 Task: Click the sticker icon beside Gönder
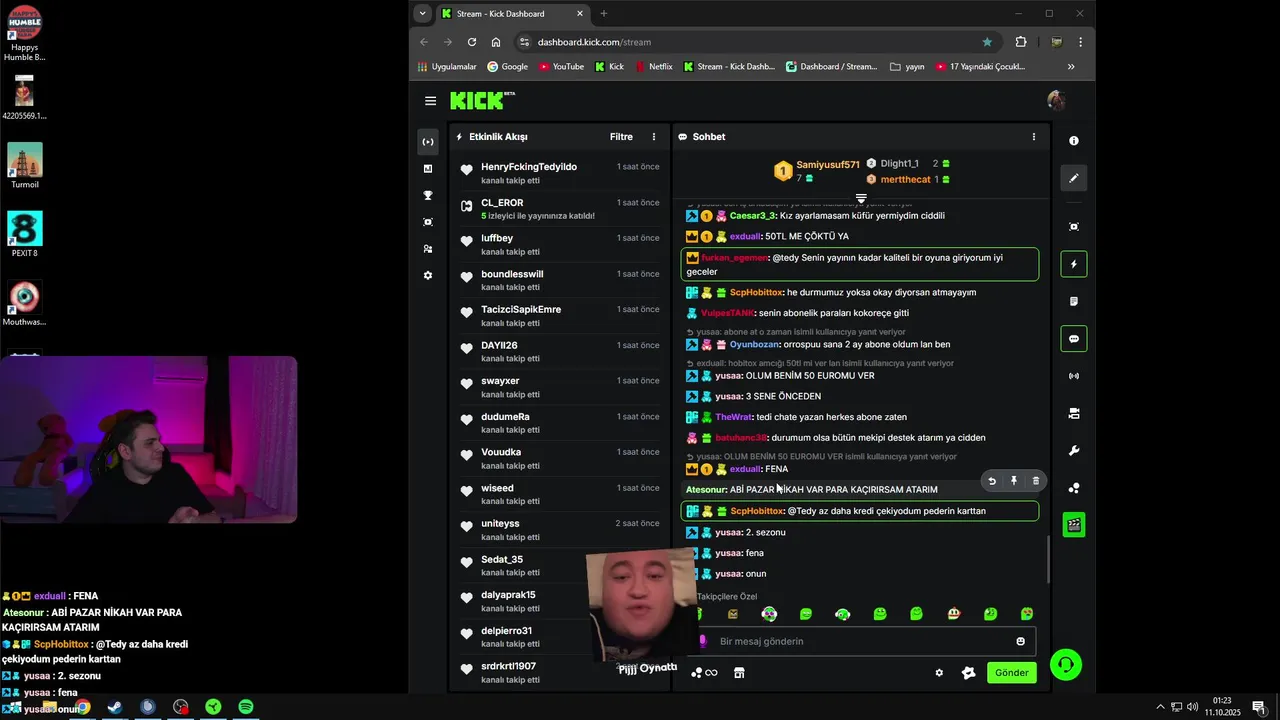coord(968,673)
